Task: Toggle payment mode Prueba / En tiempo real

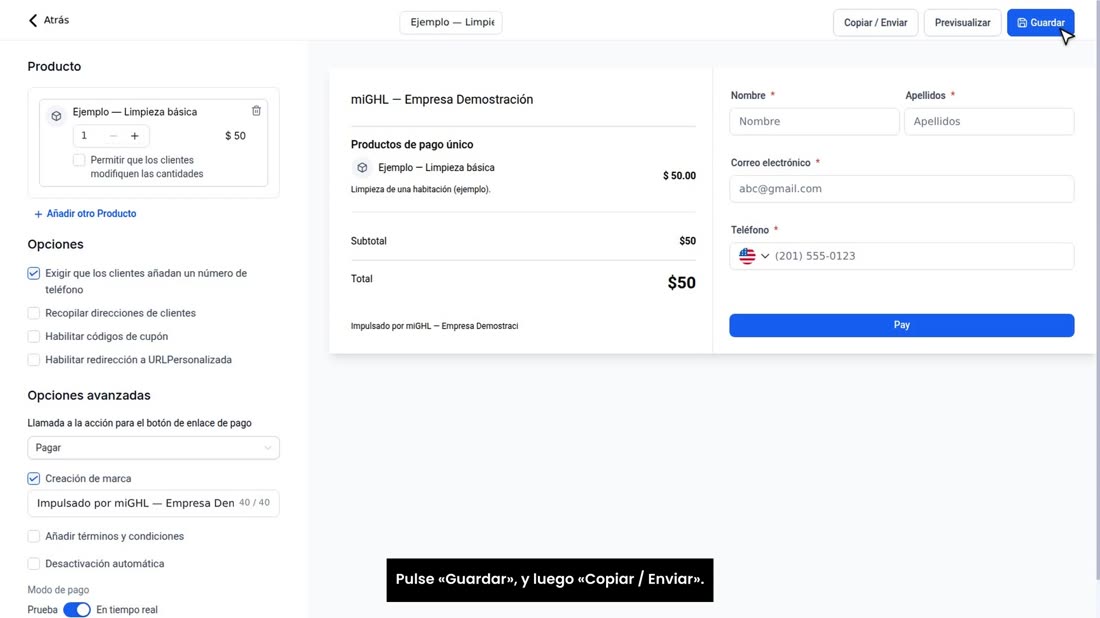Action: [x=76, y=610]
